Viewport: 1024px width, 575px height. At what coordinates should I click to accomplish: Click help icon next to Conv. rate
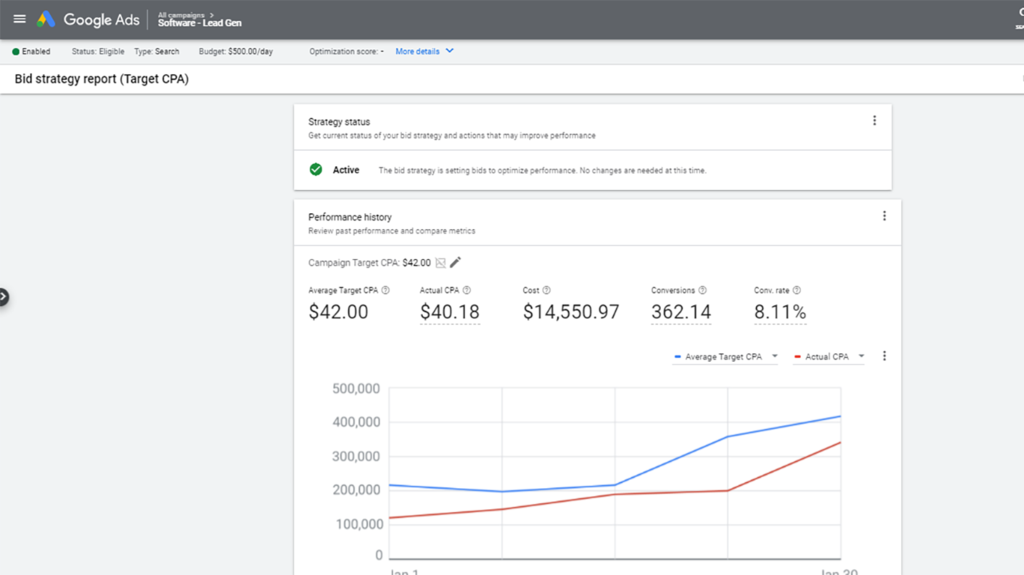pos(799,290)
